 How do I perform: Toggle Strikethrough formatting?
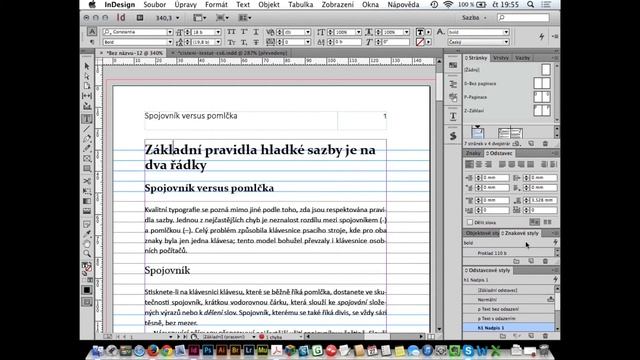click(256, 42)
